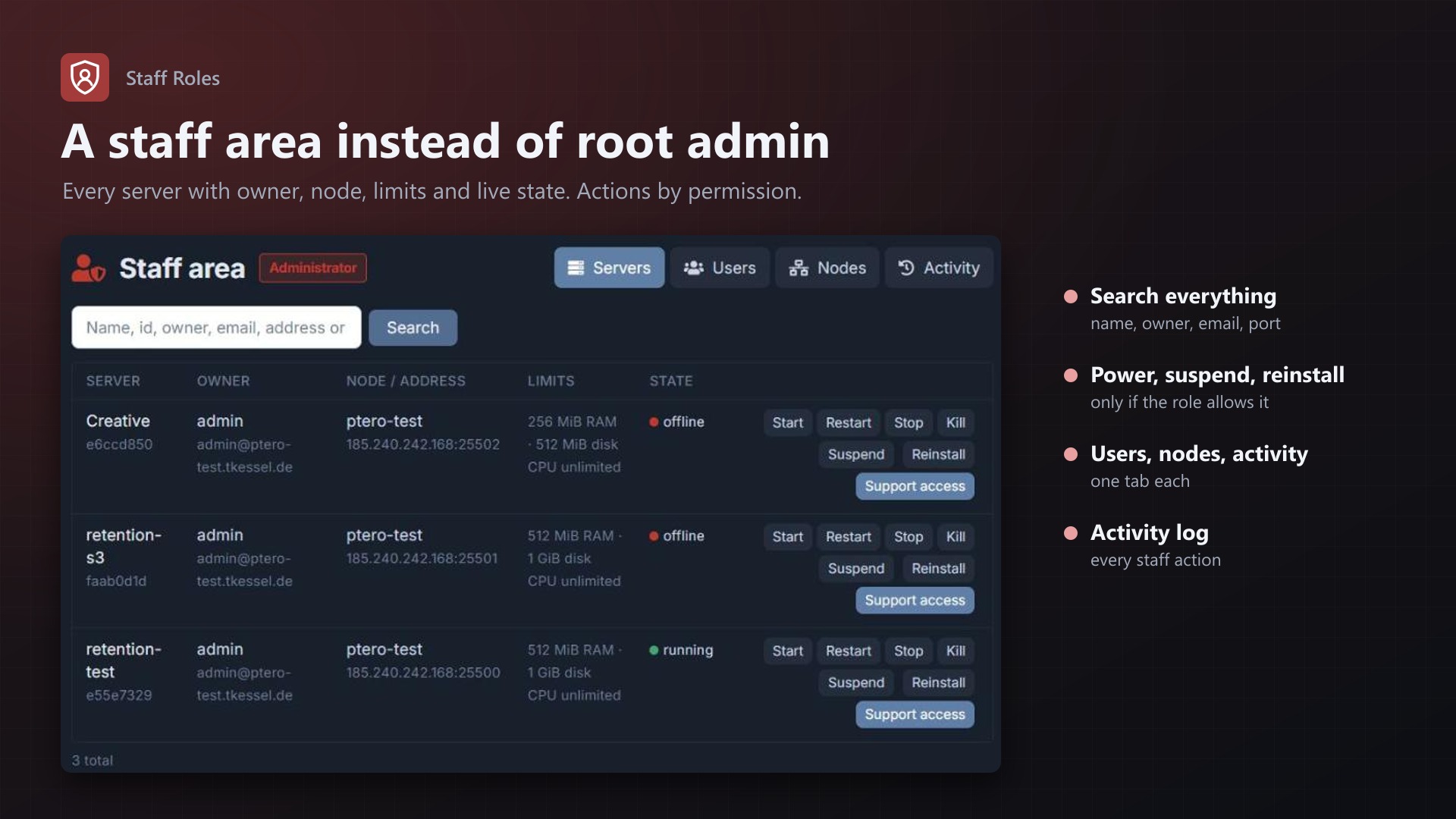Reinstall the retention-test server
The height and width of the screenshot is (819, 1456).
(939, 682)
